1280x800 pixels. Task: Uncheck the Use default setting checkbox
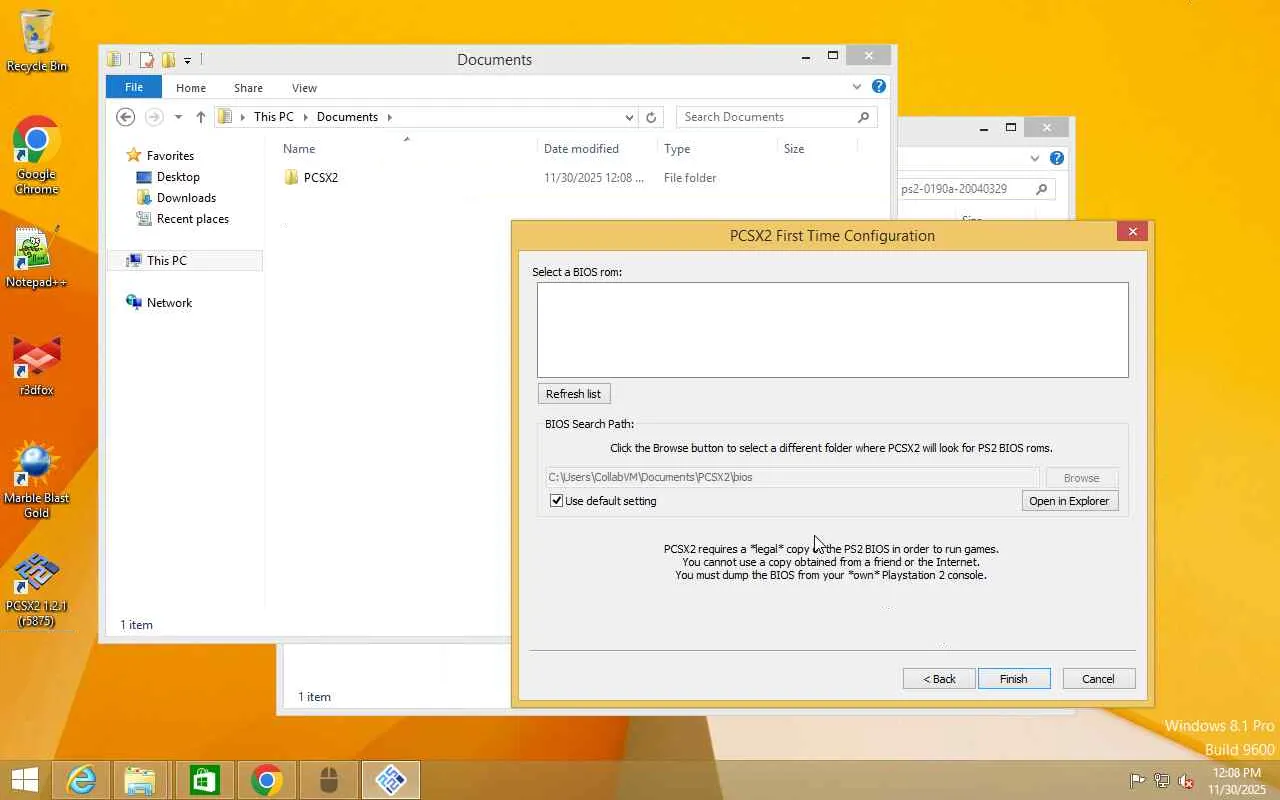(557, 501)
